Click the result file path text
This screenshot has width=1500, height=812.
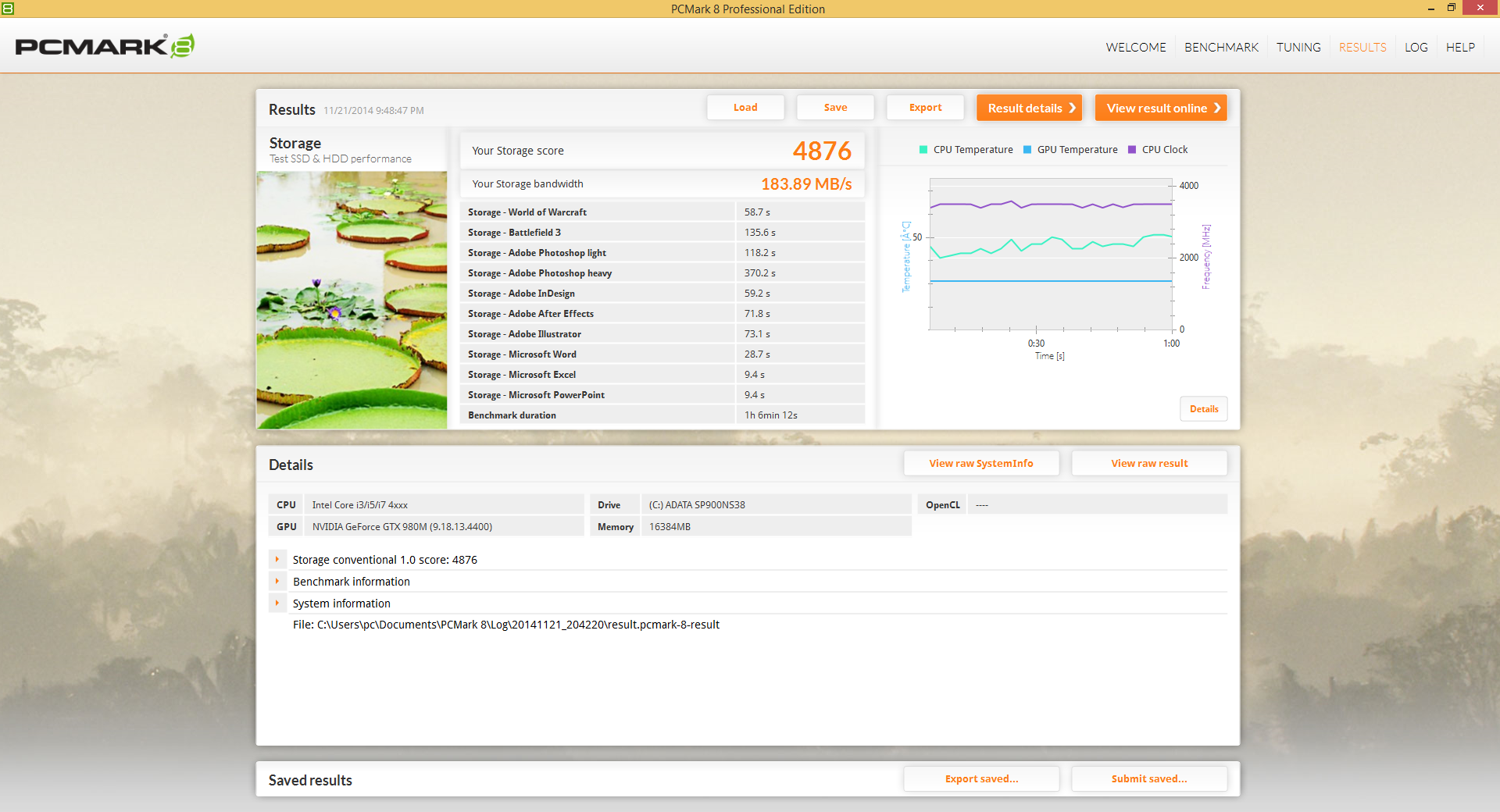(506, 625)
